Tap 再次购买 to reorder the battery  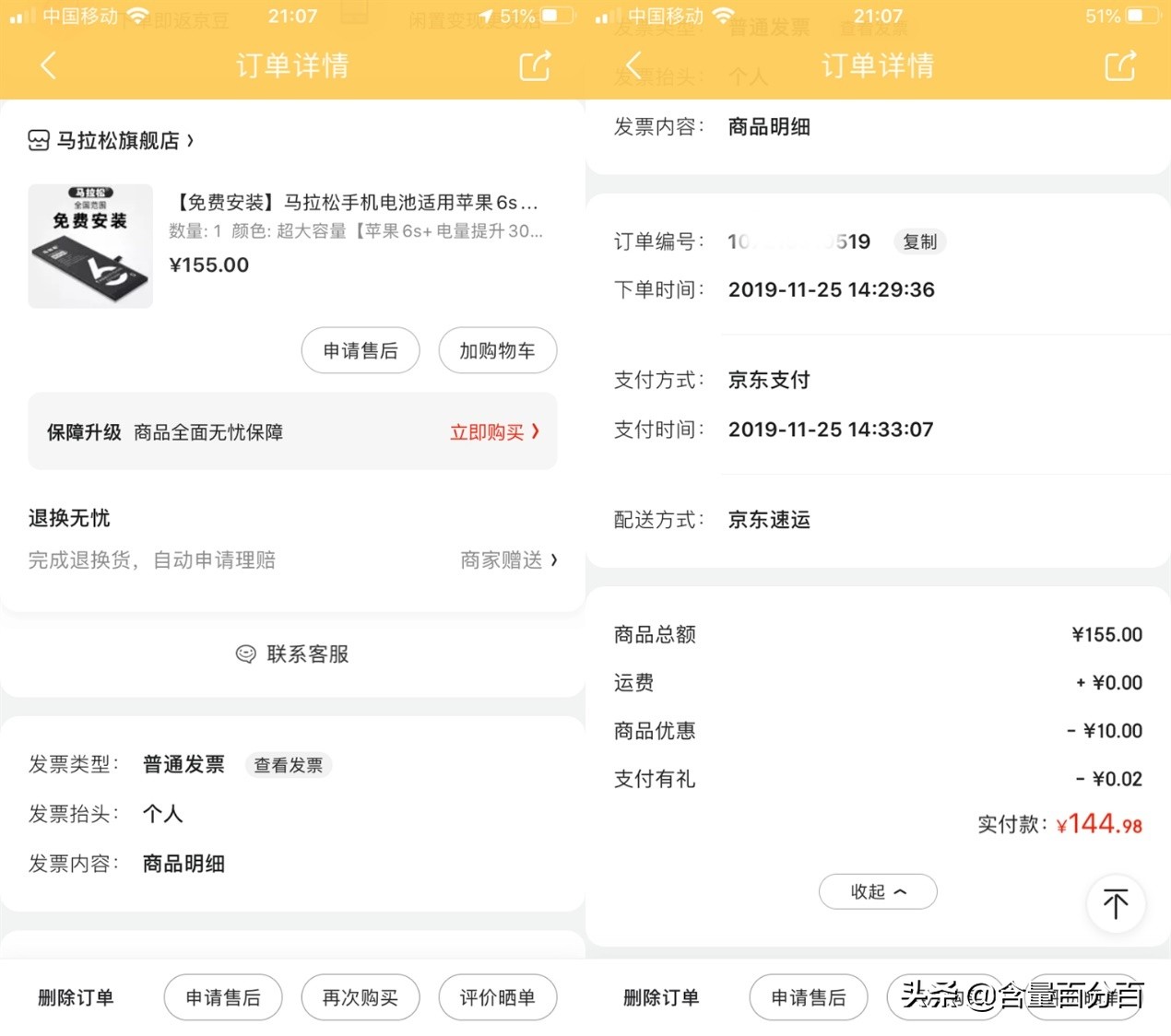point(361,997)
